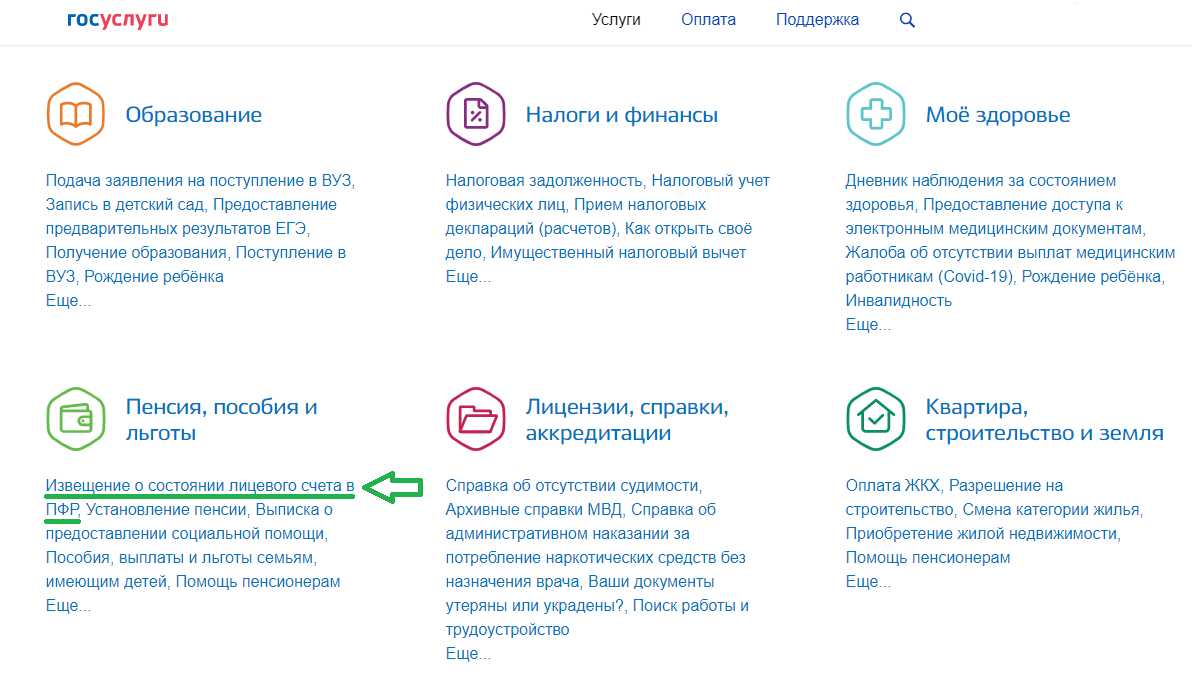Viewport: 1192px width, 692px height.
Task: Open the Налоги и финансы heading
Action: tap(622, 115)
